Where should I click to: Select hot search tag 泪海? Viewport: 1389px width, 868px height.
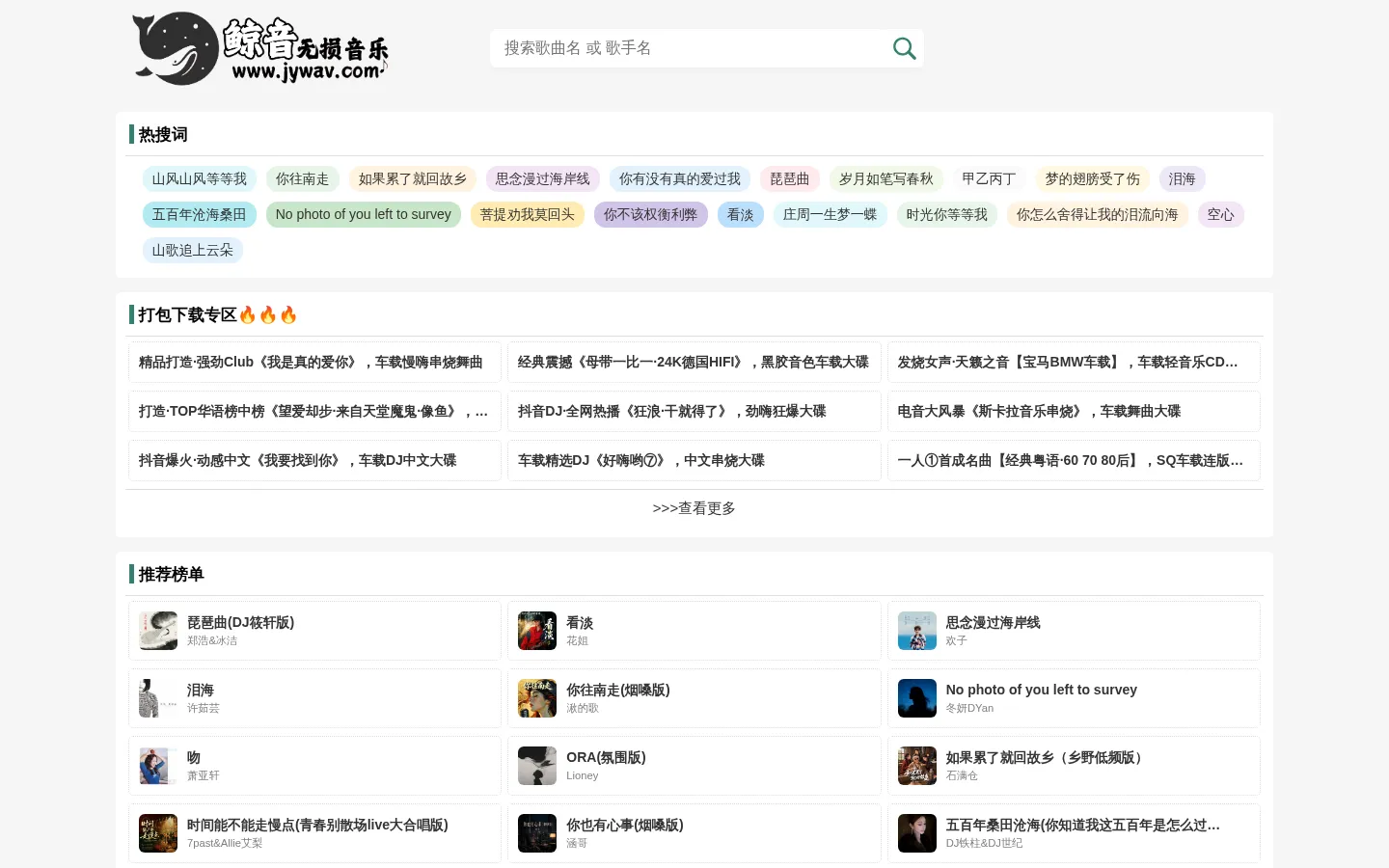[1183, 178]
